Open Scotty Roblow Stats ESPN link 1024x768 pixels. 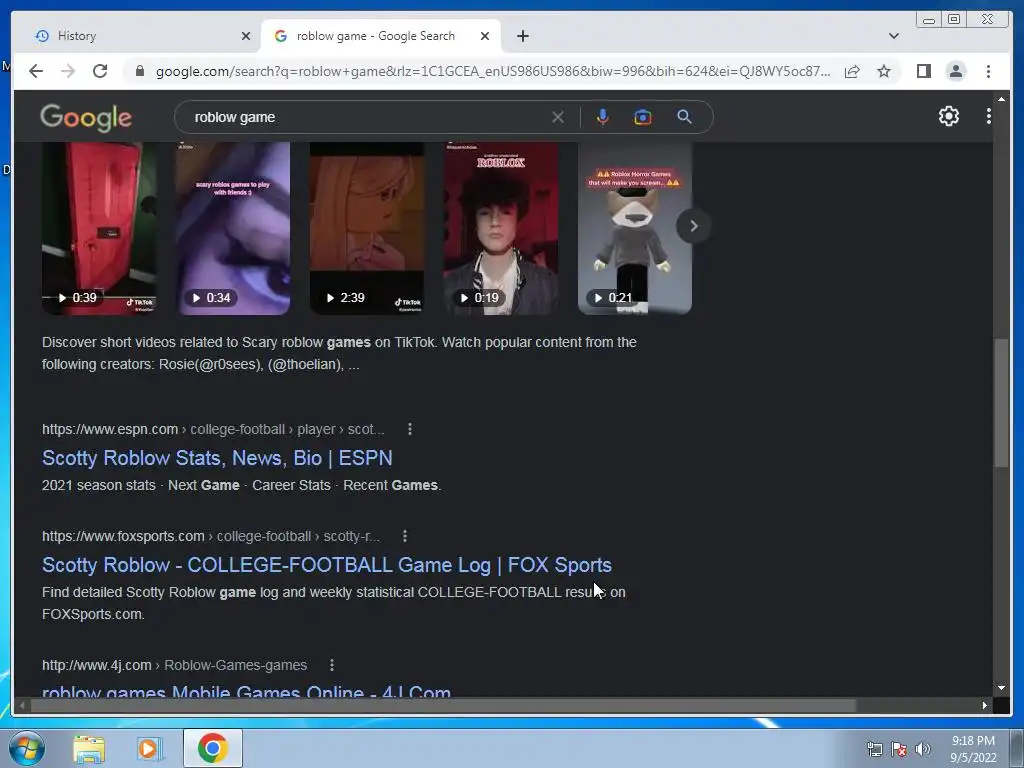[217, 458]
